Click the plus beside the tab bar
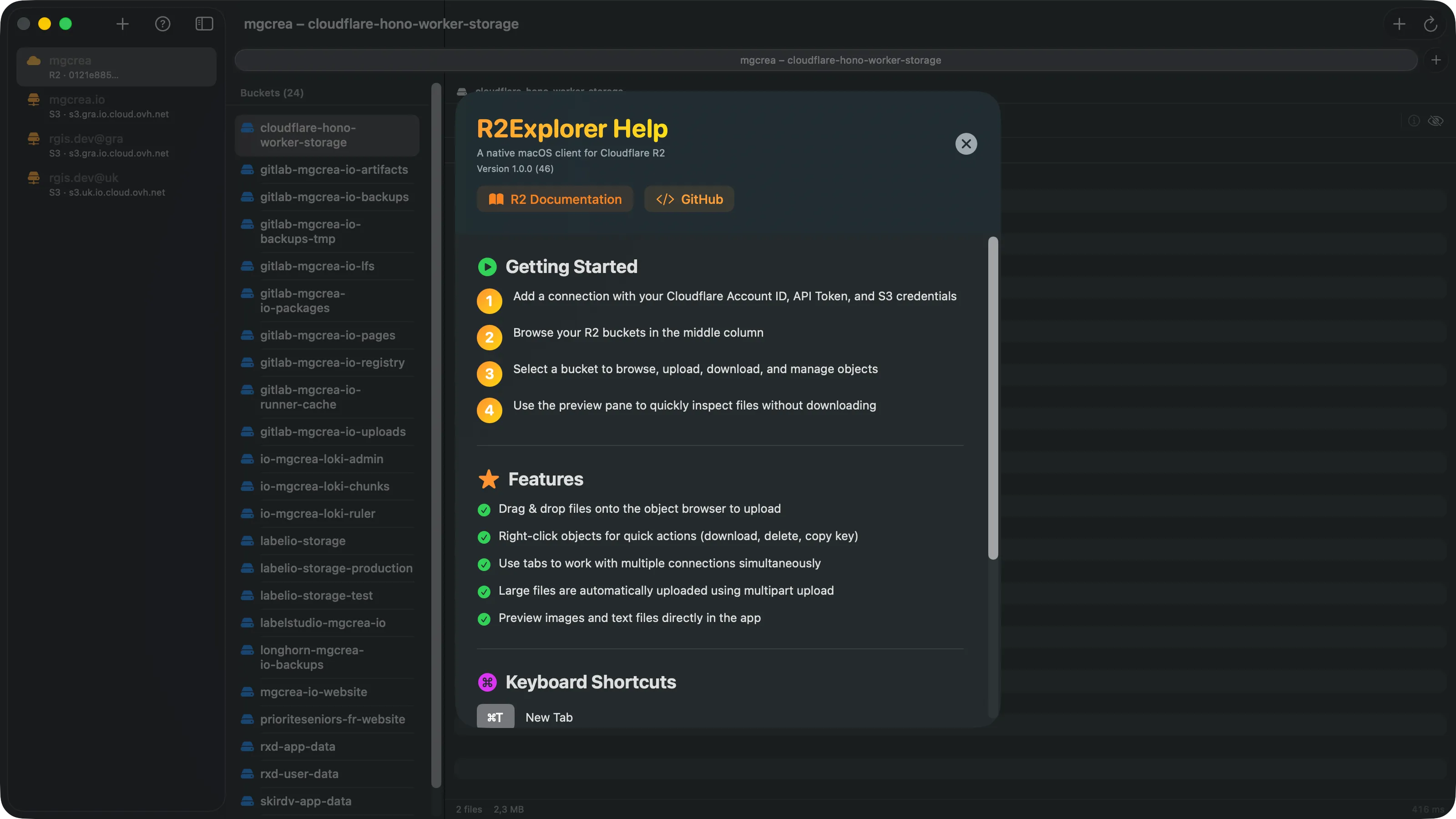Viewport: 1456px width, 819px height. (x=1436, y=60)
